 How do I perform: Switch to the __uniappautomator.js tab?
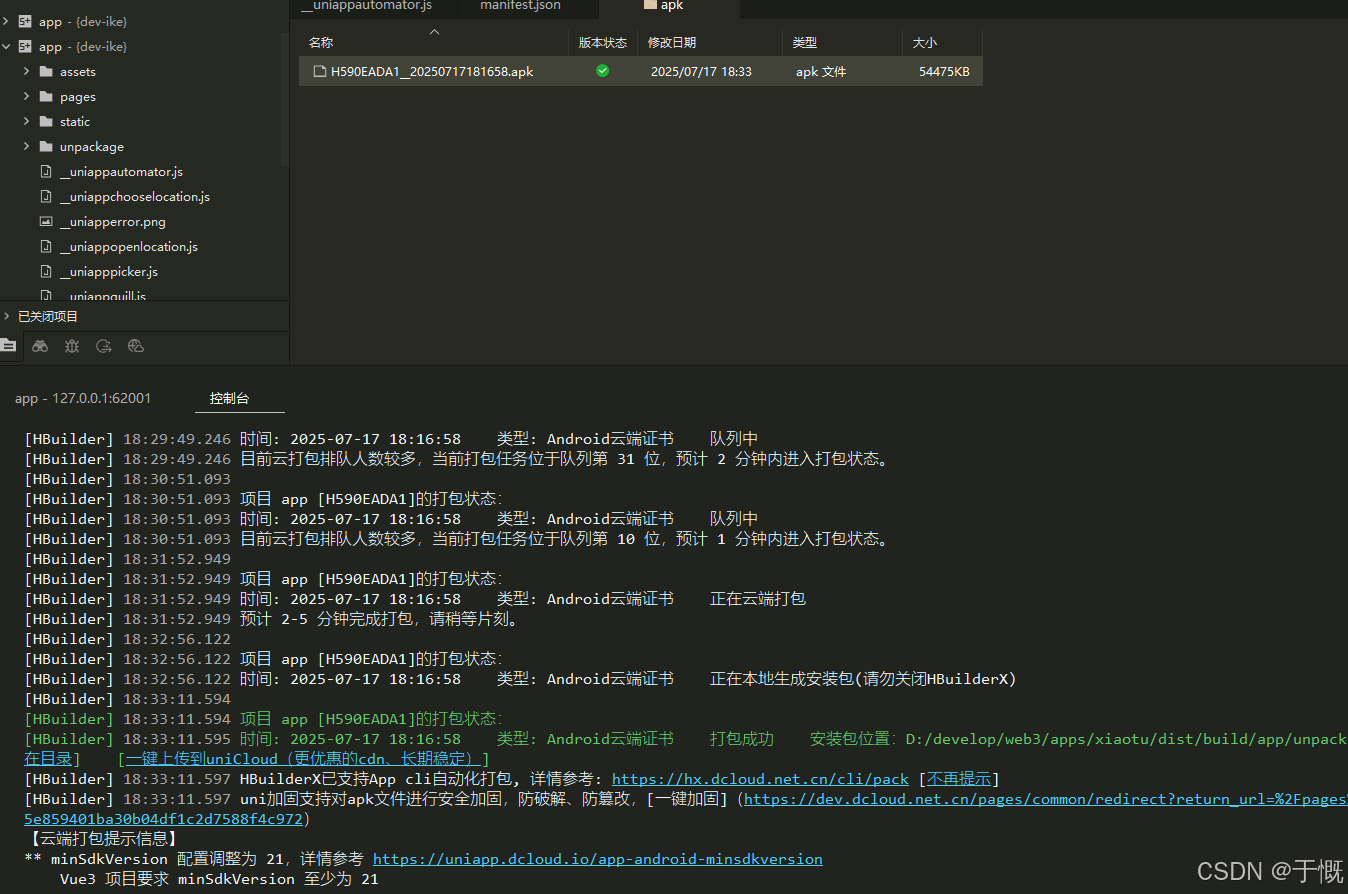[x=367, y=6]
